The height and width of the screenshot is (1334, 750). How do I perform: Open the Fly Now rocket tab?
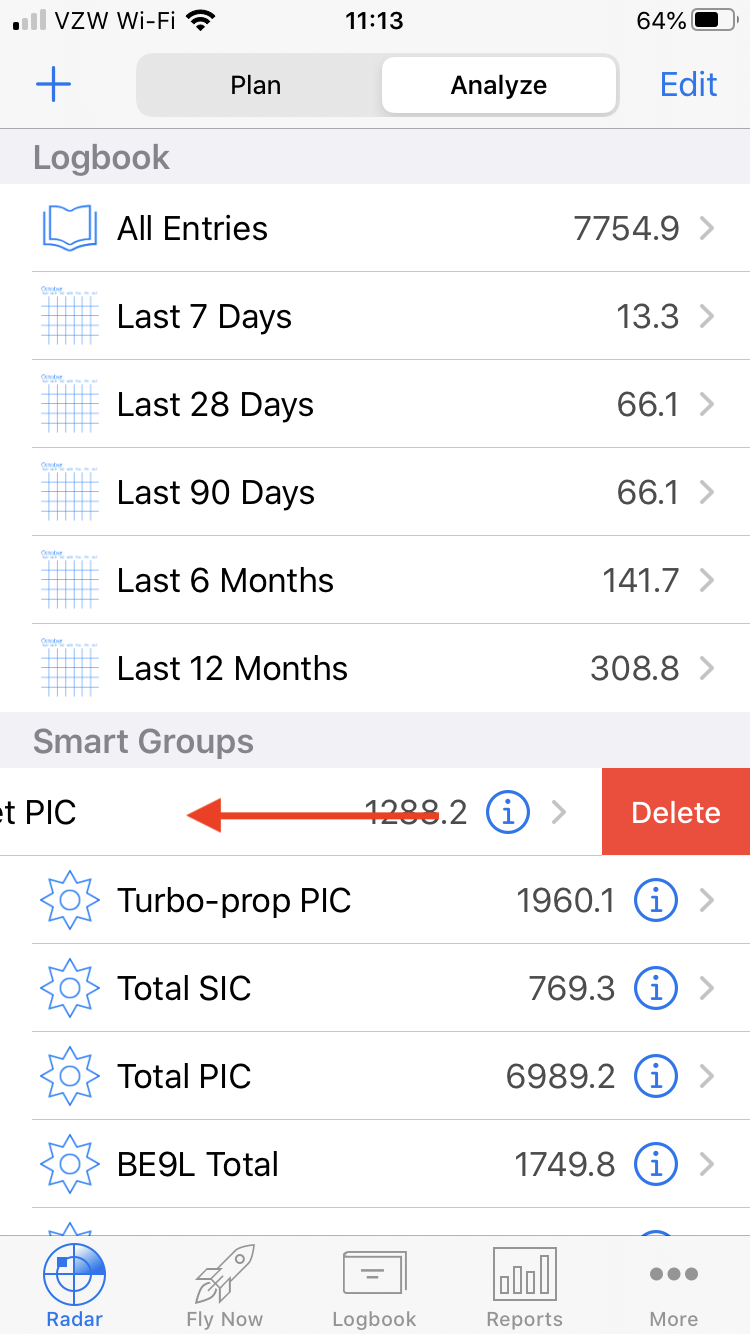point(225,1286)
